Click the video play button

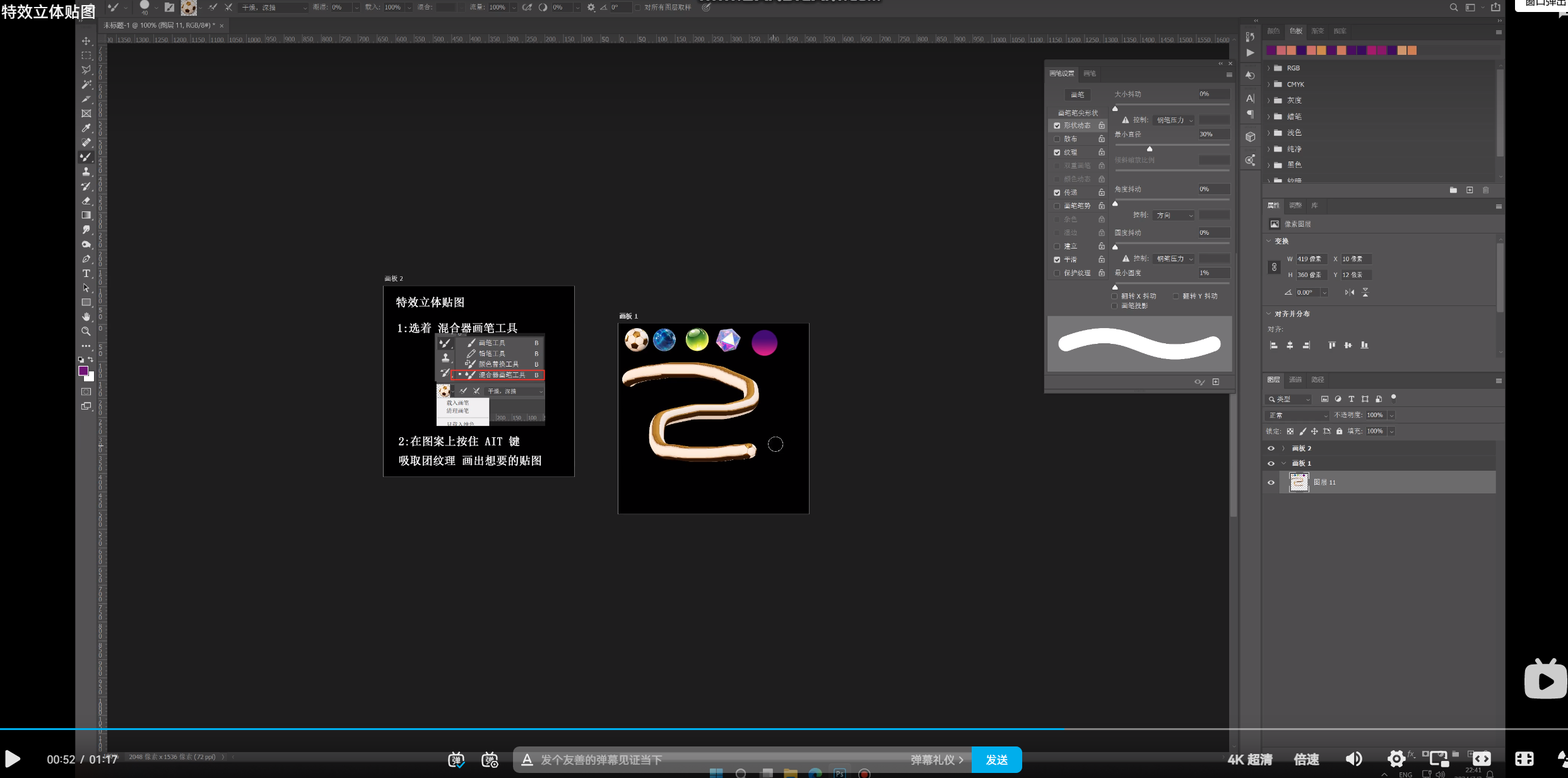point(13,759)
